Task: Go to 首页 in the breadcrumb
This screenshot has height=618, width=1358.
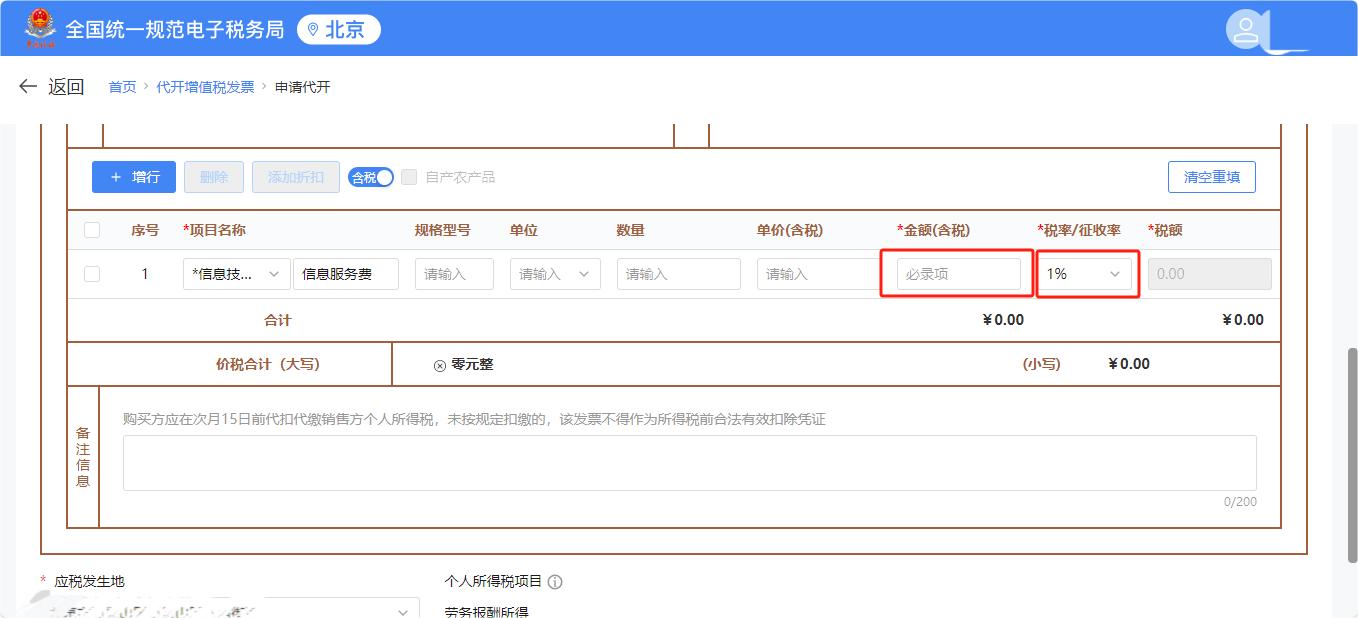Action: click(x=122, y=87)
